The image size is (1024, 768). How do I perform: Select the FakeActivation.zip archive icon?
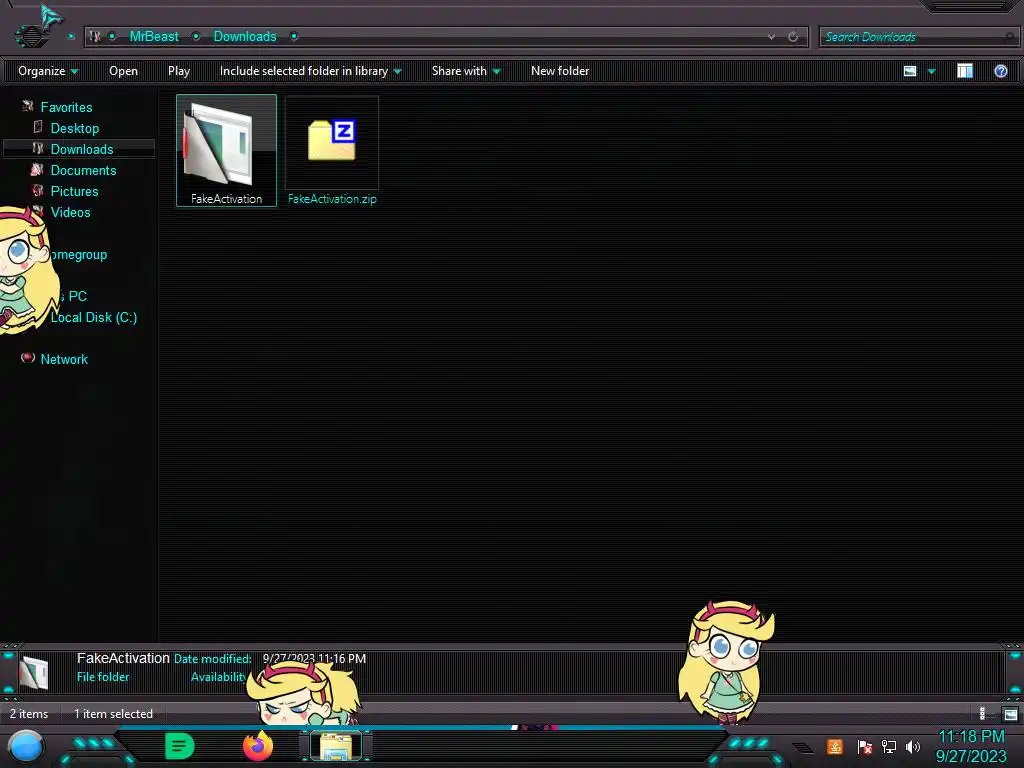point(332,140)
